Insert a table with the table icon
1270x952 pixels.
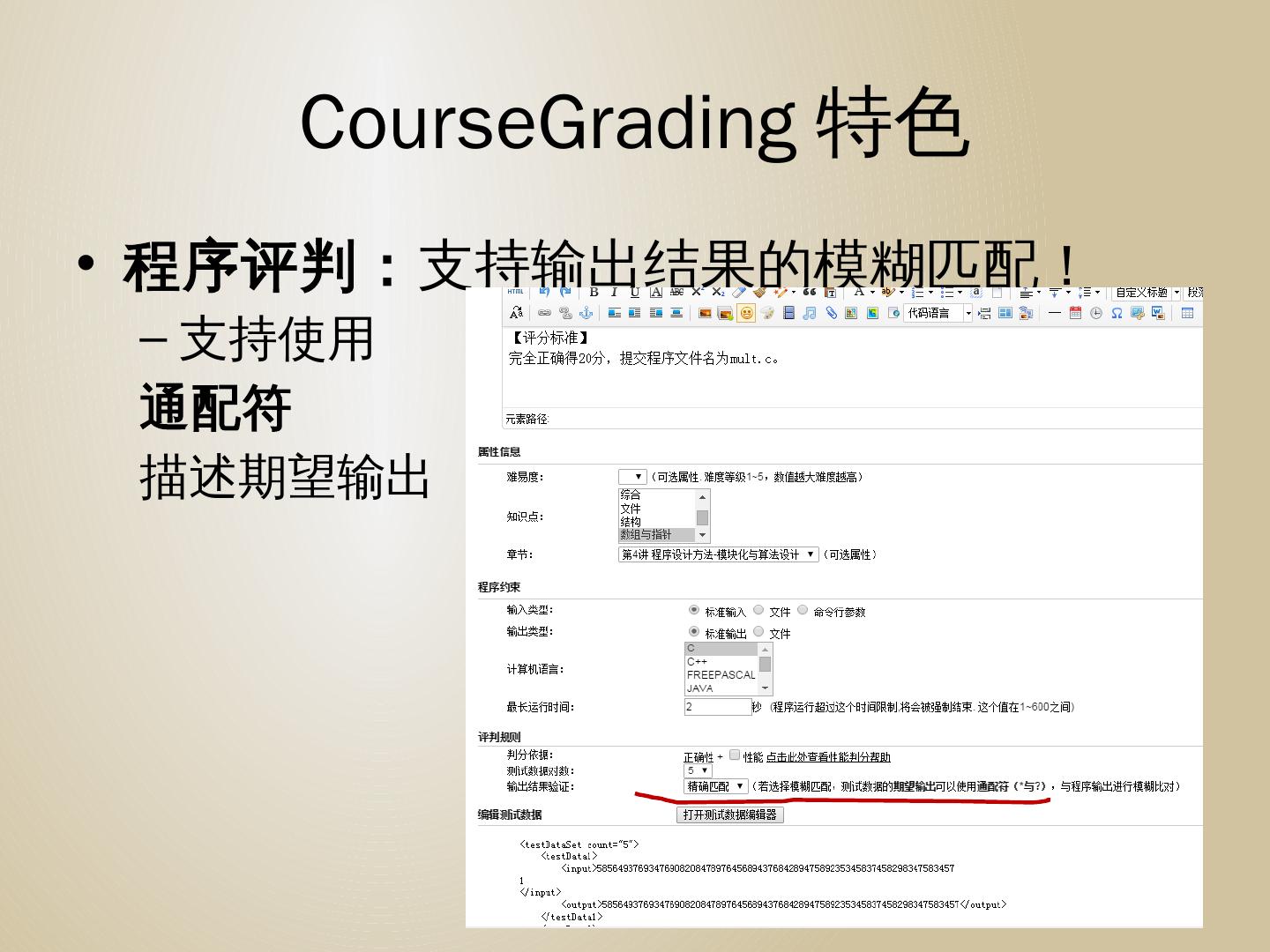[1187, 313]
